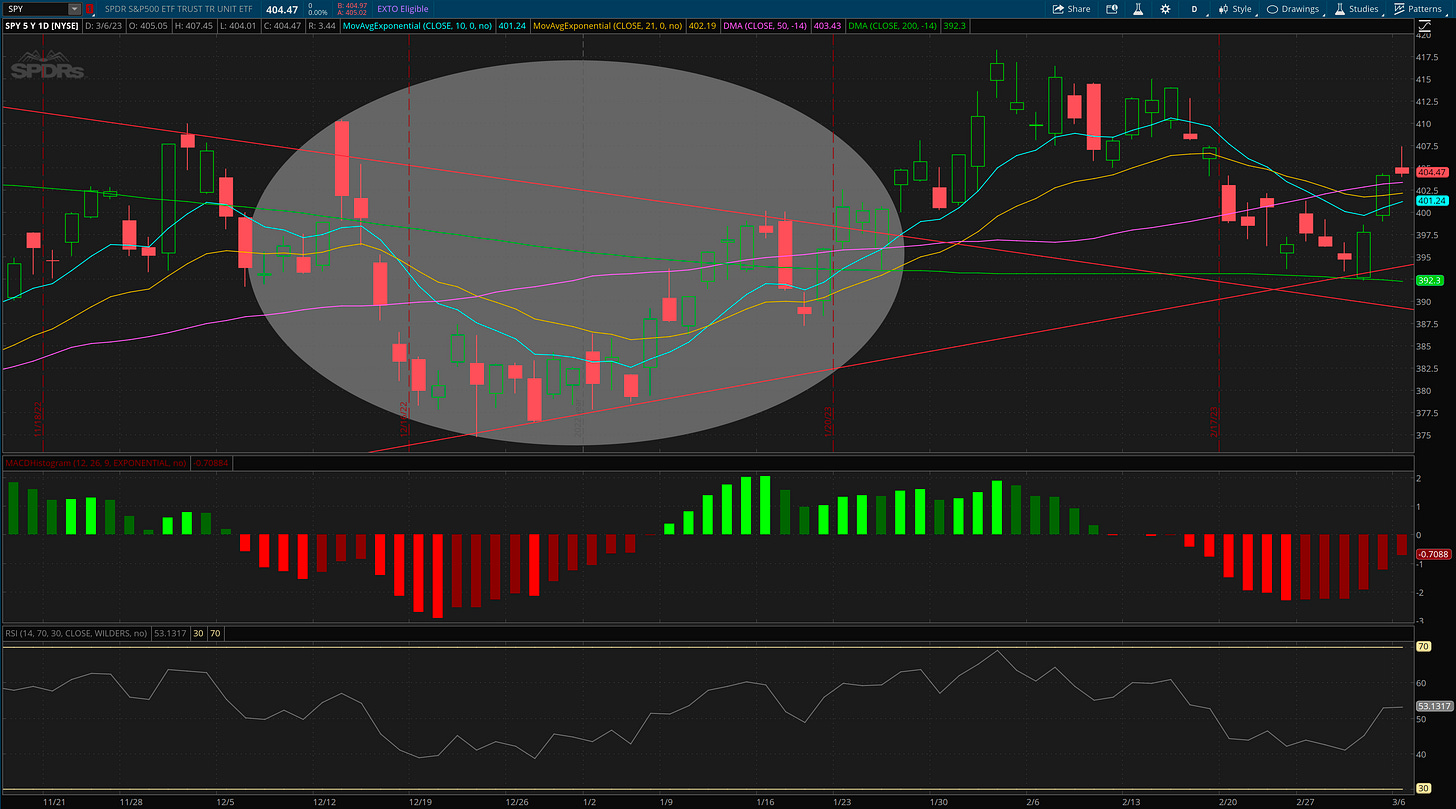Screen dimensions: 1456x809
Task: Click the Share button
Action: 1071,9
